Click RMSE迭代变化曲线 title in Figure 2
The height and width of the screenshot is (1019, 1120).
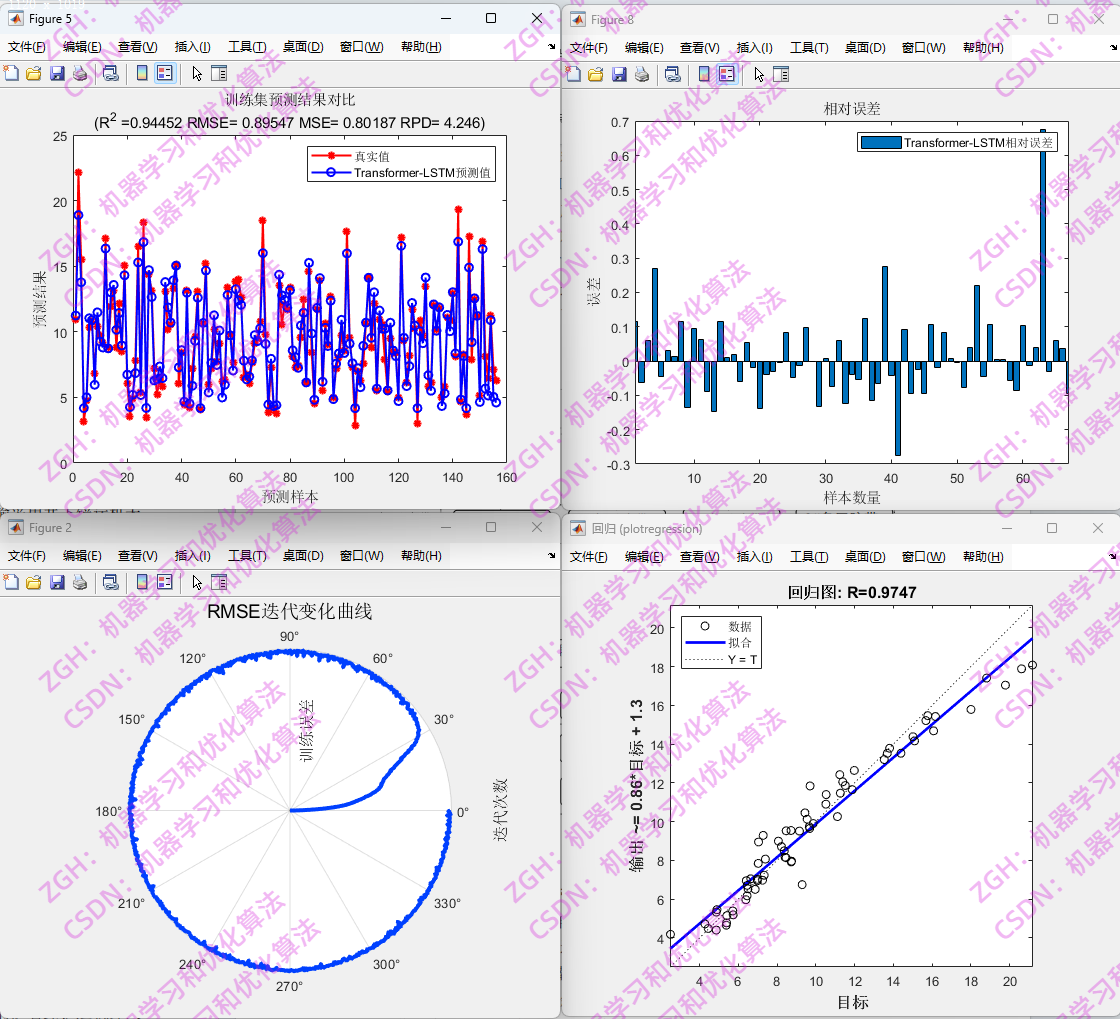pyautogui.click(x=290, y=611)
